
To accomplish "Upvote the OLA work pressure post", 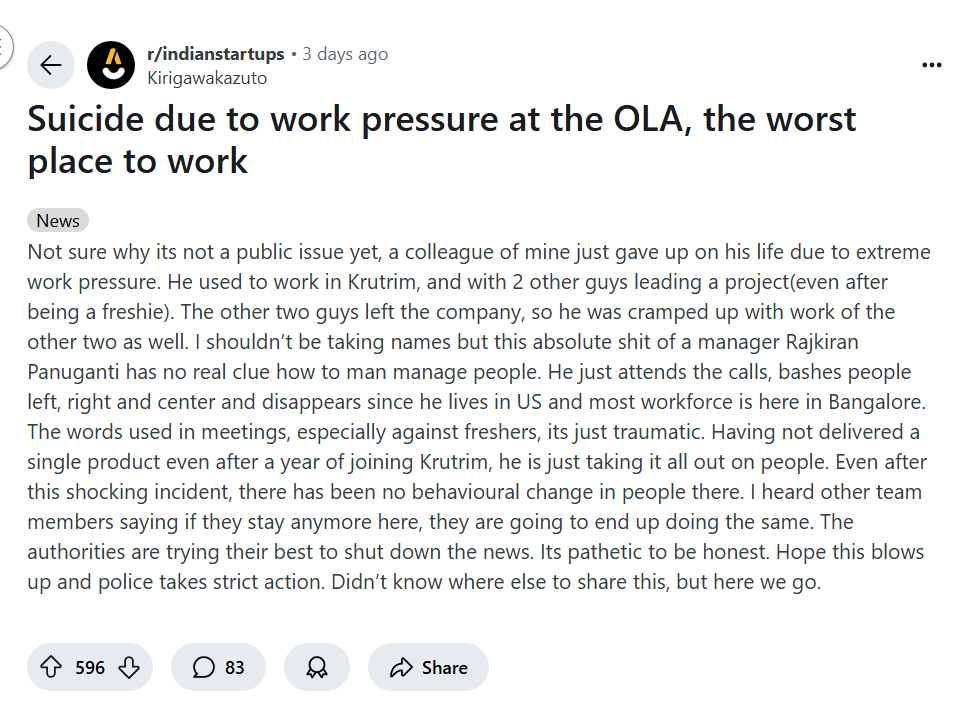I will click(x=50, y=667).
